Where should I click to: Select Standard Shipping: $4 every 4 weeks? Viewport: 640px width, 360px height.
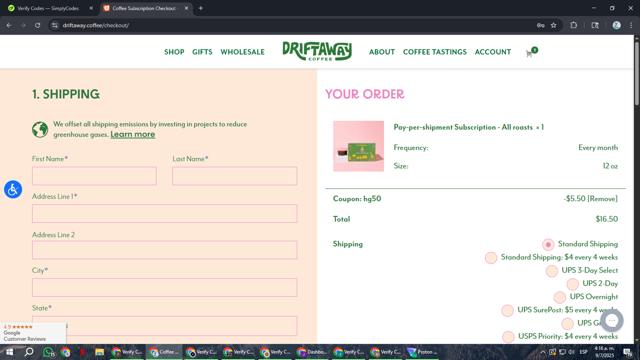(491, 258)
